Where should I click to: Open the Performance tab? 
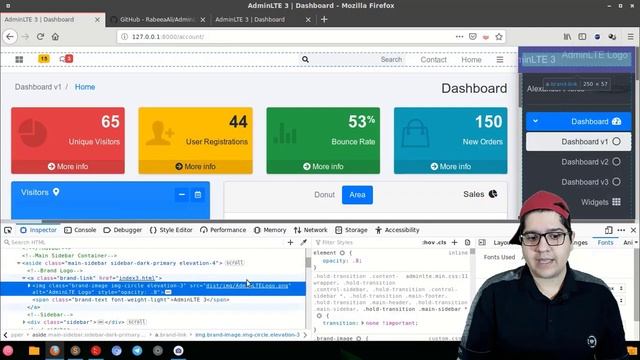[x=223, y=230]
